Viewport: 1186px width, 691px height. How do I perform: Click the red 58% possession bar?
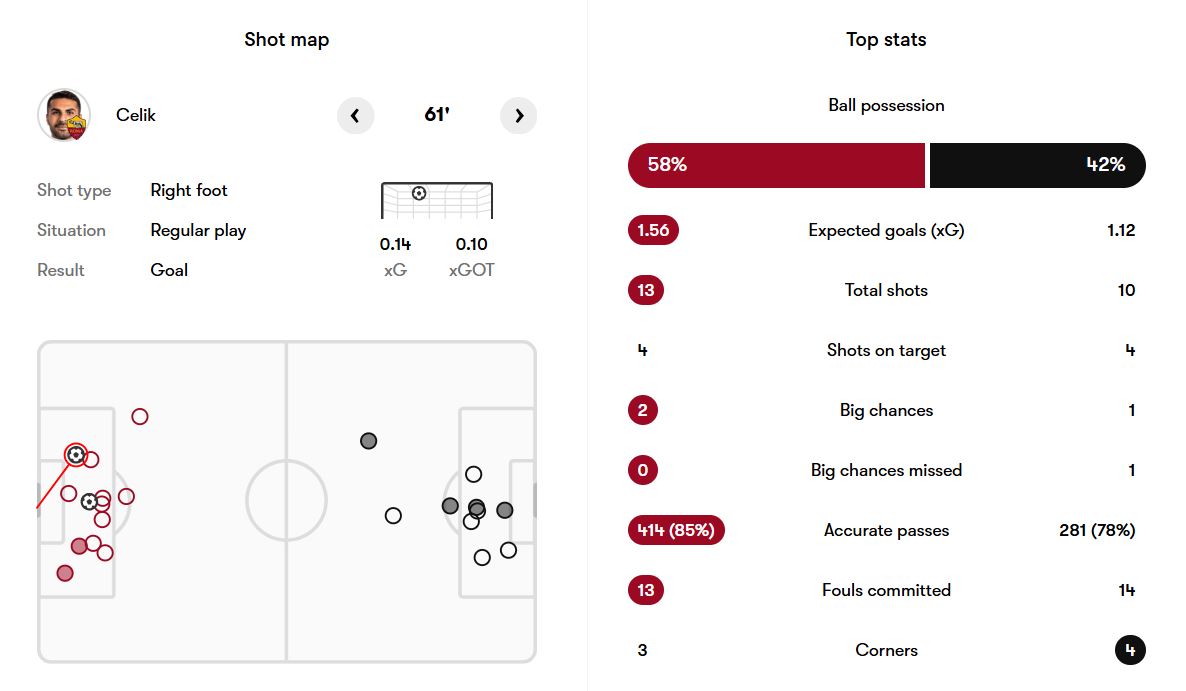point(776,165)
